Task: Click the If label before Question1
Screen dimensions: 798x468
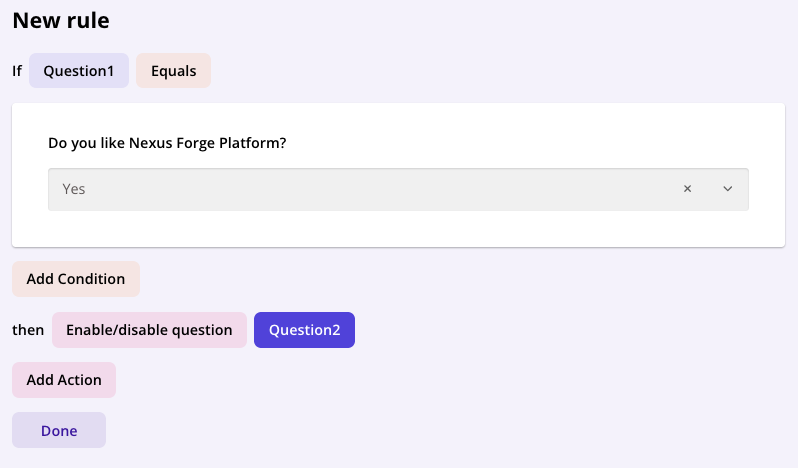Action: click(x=17, y=71)
